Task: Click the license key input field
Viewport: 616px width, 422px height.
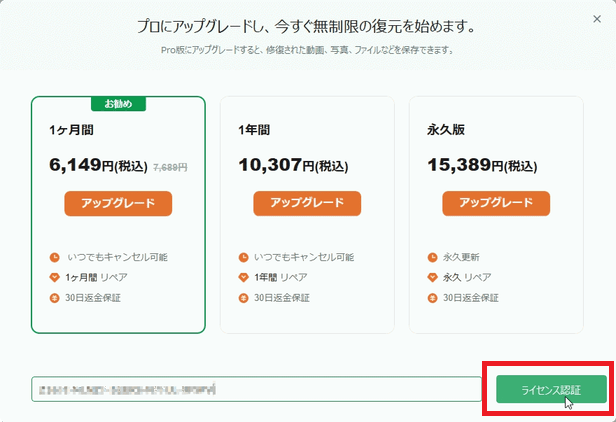Action: [x=256, y=389]
